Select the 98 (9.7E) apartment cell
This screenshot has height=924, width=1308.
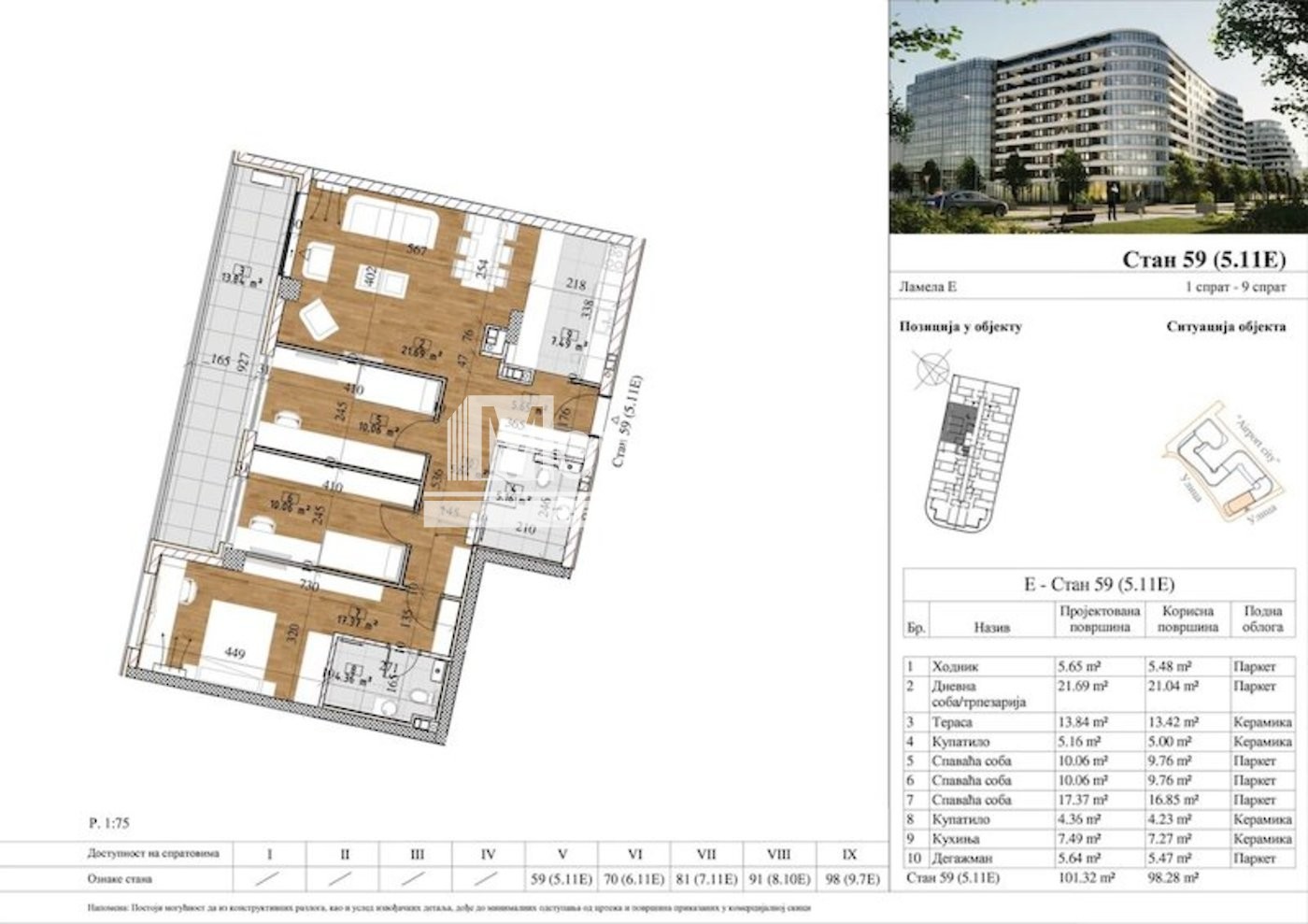[849, 879]
